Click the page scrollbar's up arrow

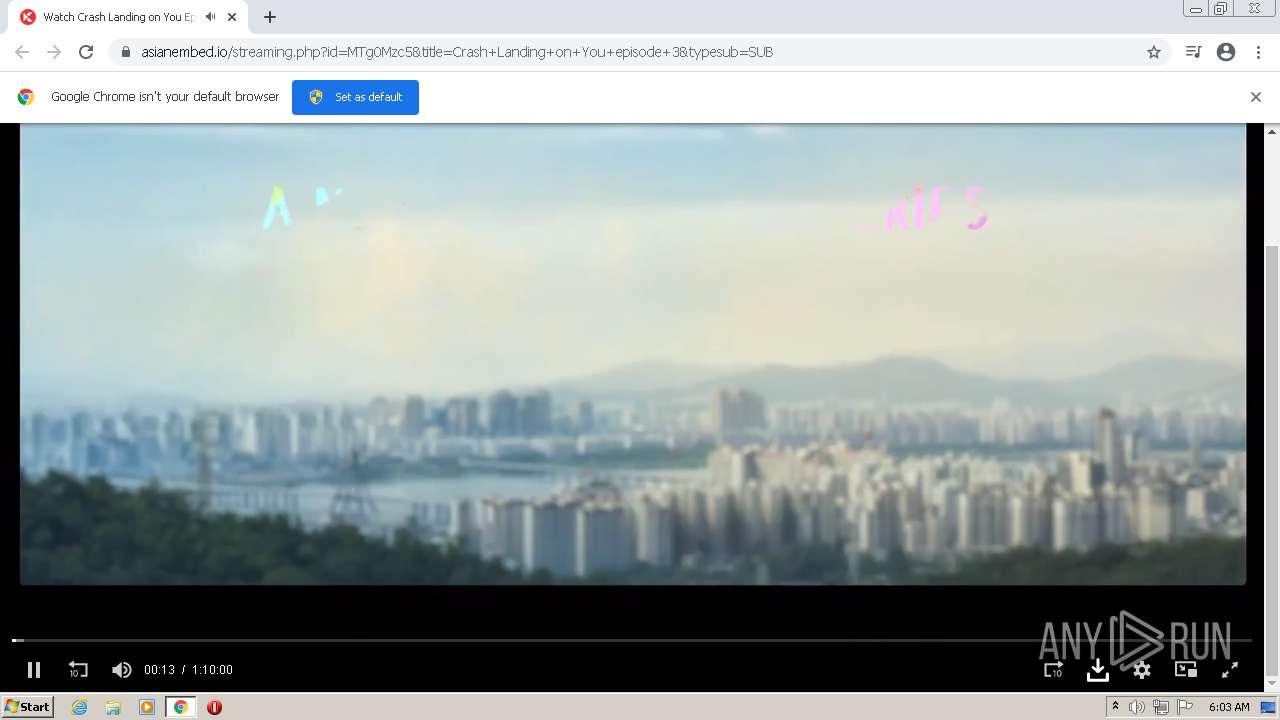pos(1272,131)
